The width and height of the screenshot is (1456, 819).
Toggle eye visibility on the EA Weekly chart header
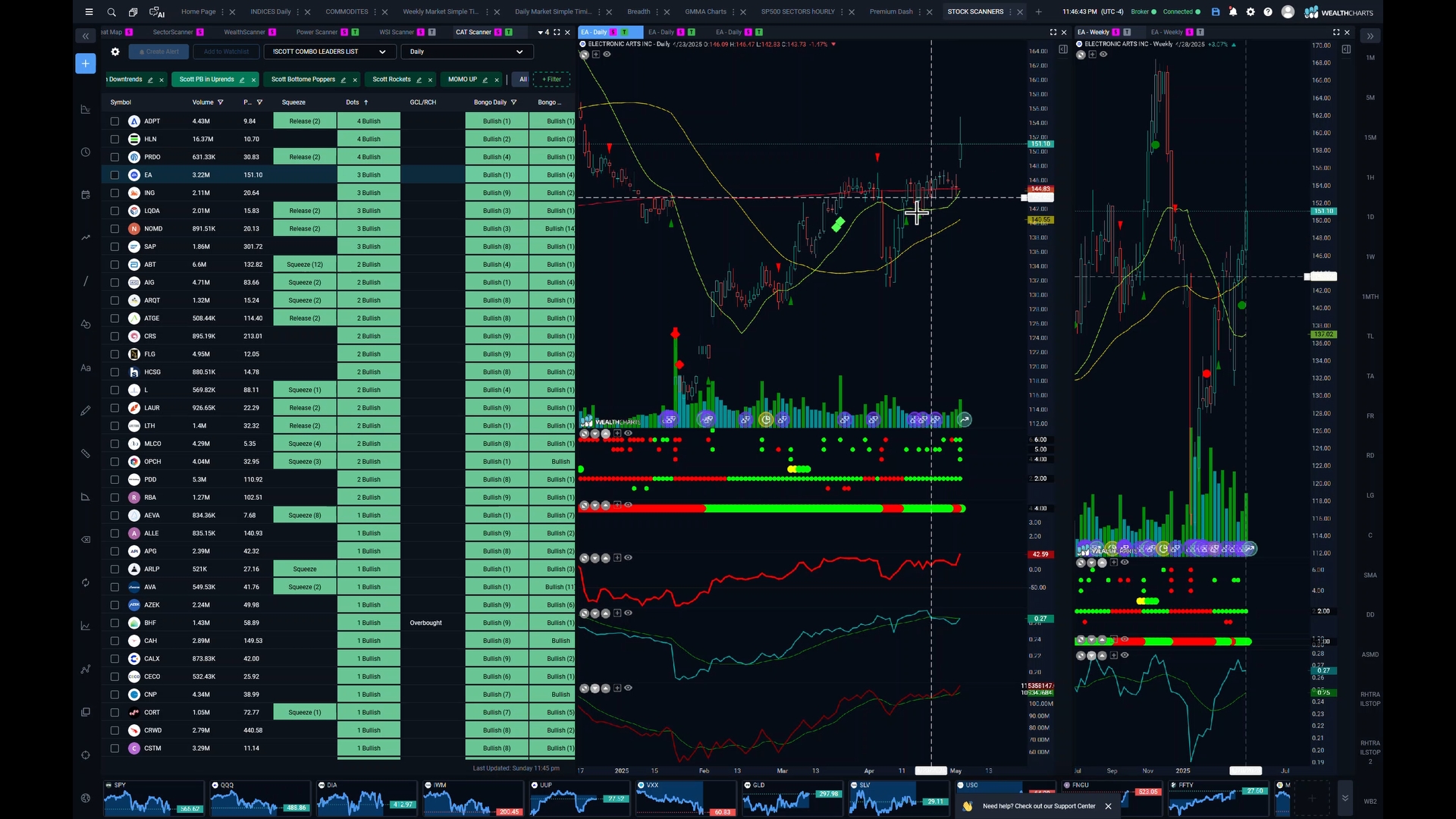(1103, 55)
